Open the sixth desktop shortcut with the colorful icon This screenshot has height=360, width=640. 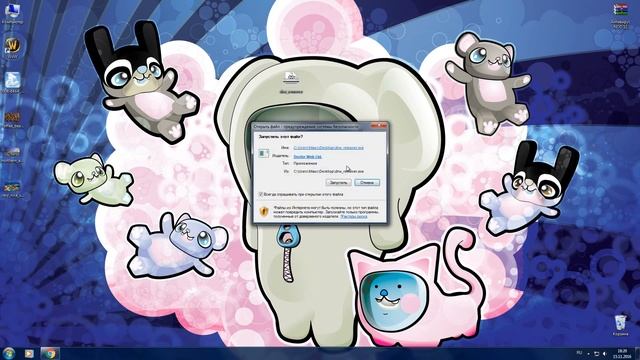pos(12,190)
